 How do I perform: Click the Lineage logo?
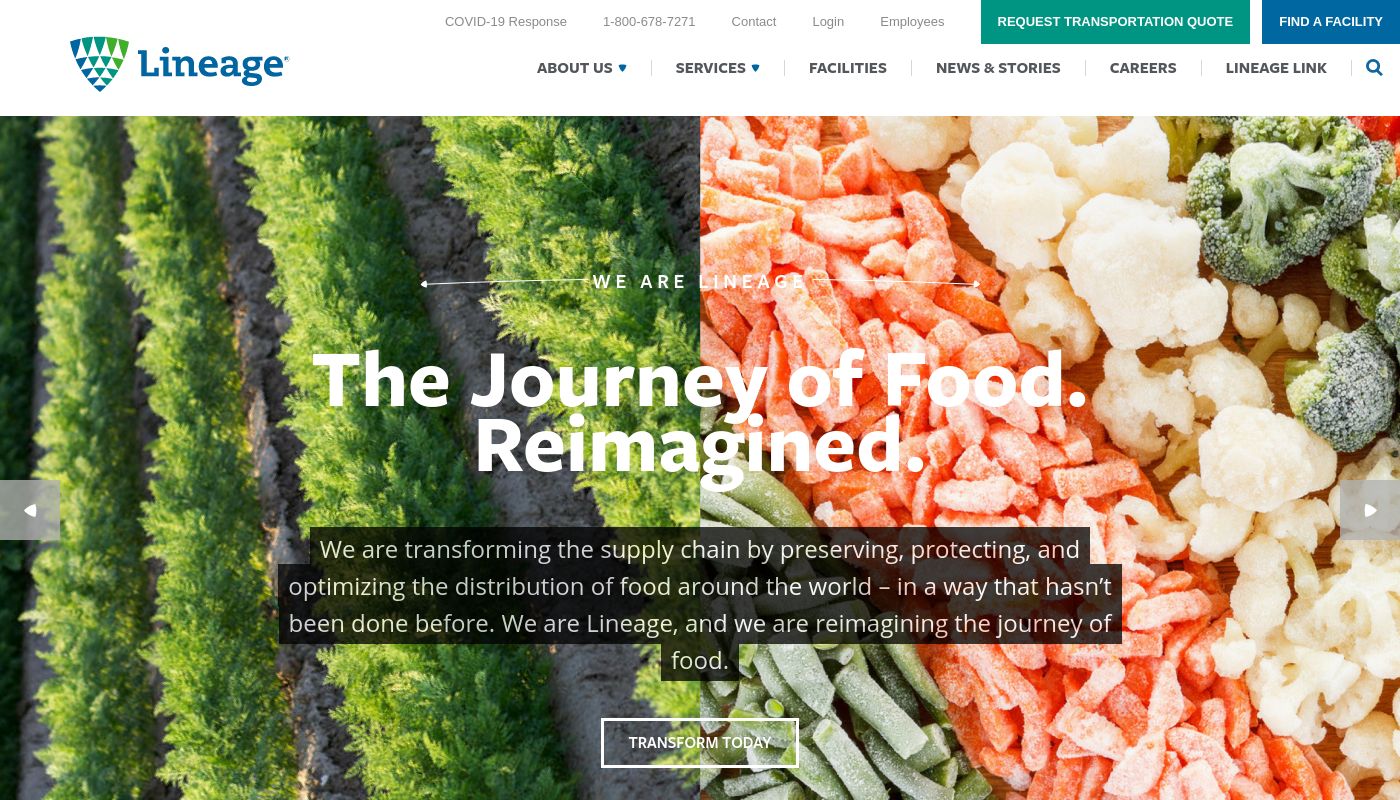(x=179, y=64)
